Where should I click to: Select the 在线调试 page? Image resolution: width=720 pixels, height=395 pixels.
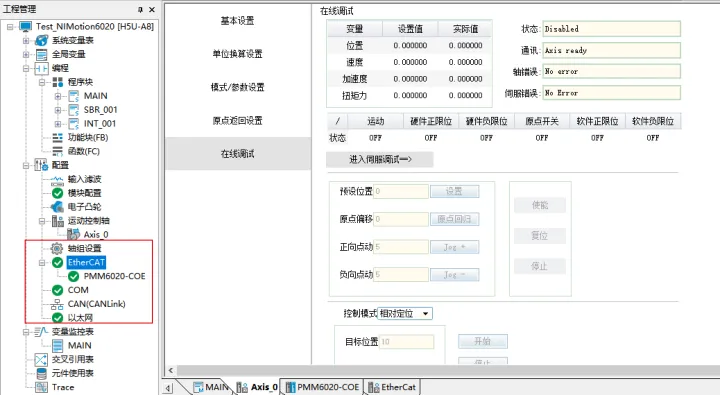[237, 154]
